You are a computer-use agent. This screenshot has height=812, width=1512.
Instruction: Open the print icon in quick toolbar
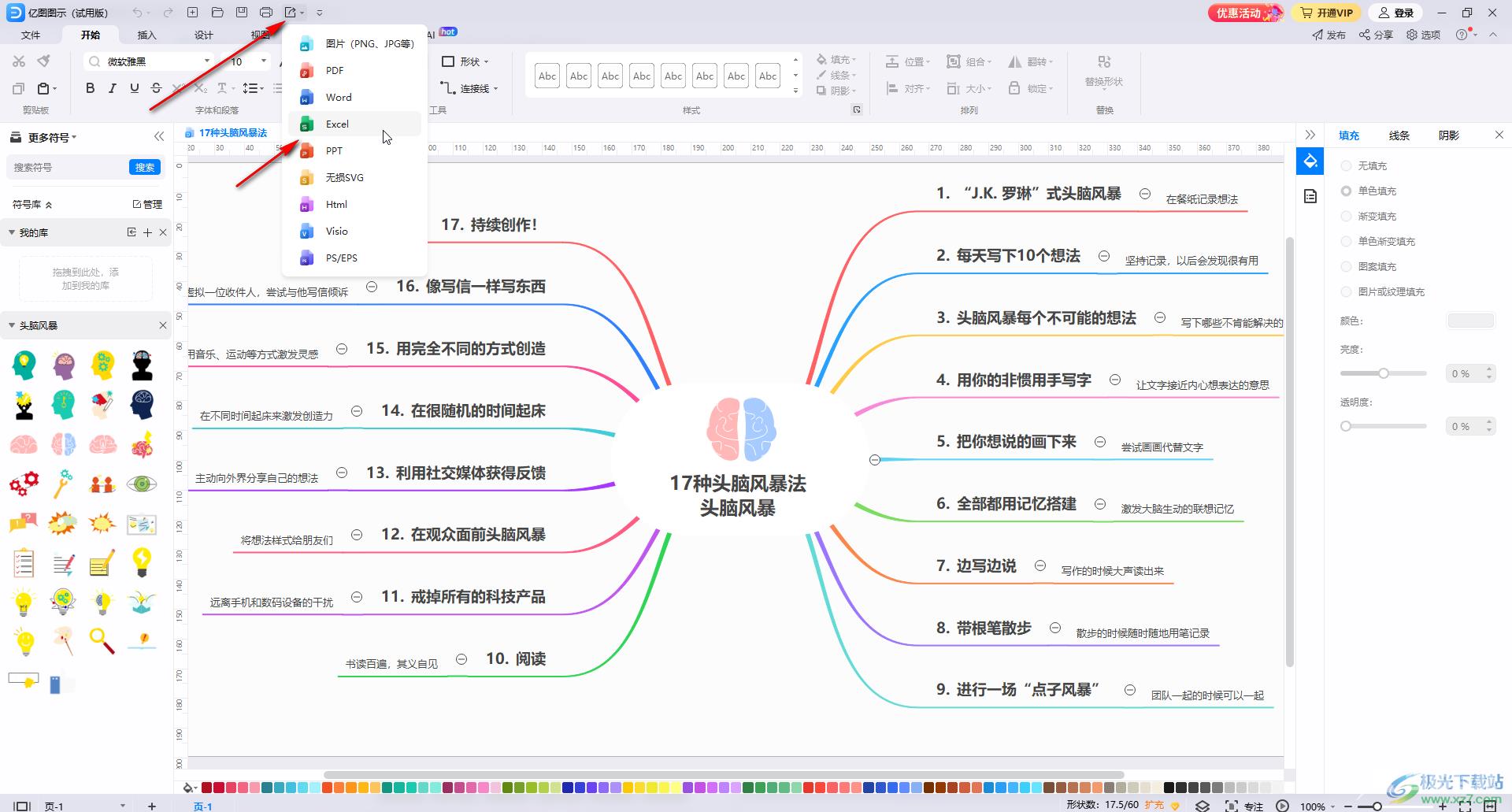point(266,13)
